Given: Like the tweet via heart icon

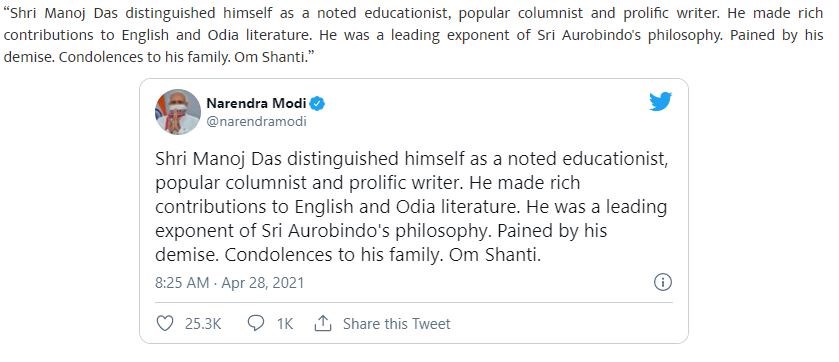Looking at the screenshot, I should click(x=165, y=323).
